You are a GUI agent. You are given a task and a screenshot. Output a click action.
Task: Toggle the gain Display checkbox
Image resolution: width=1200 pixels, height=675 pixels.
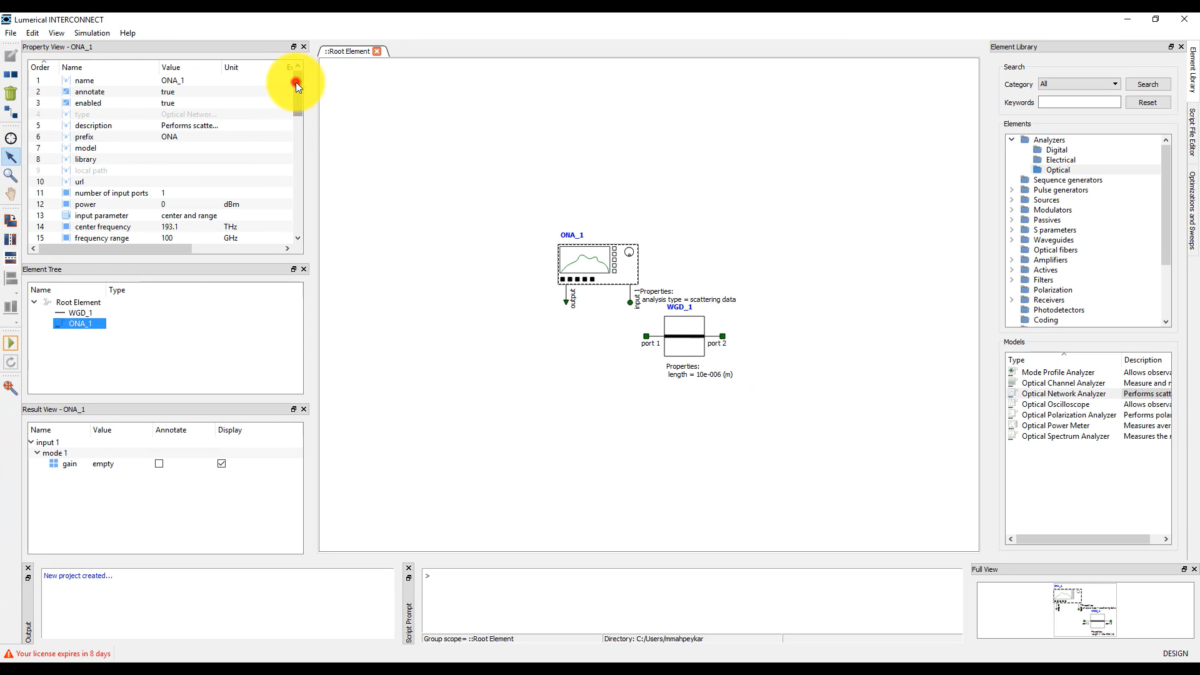pos(221,464)
